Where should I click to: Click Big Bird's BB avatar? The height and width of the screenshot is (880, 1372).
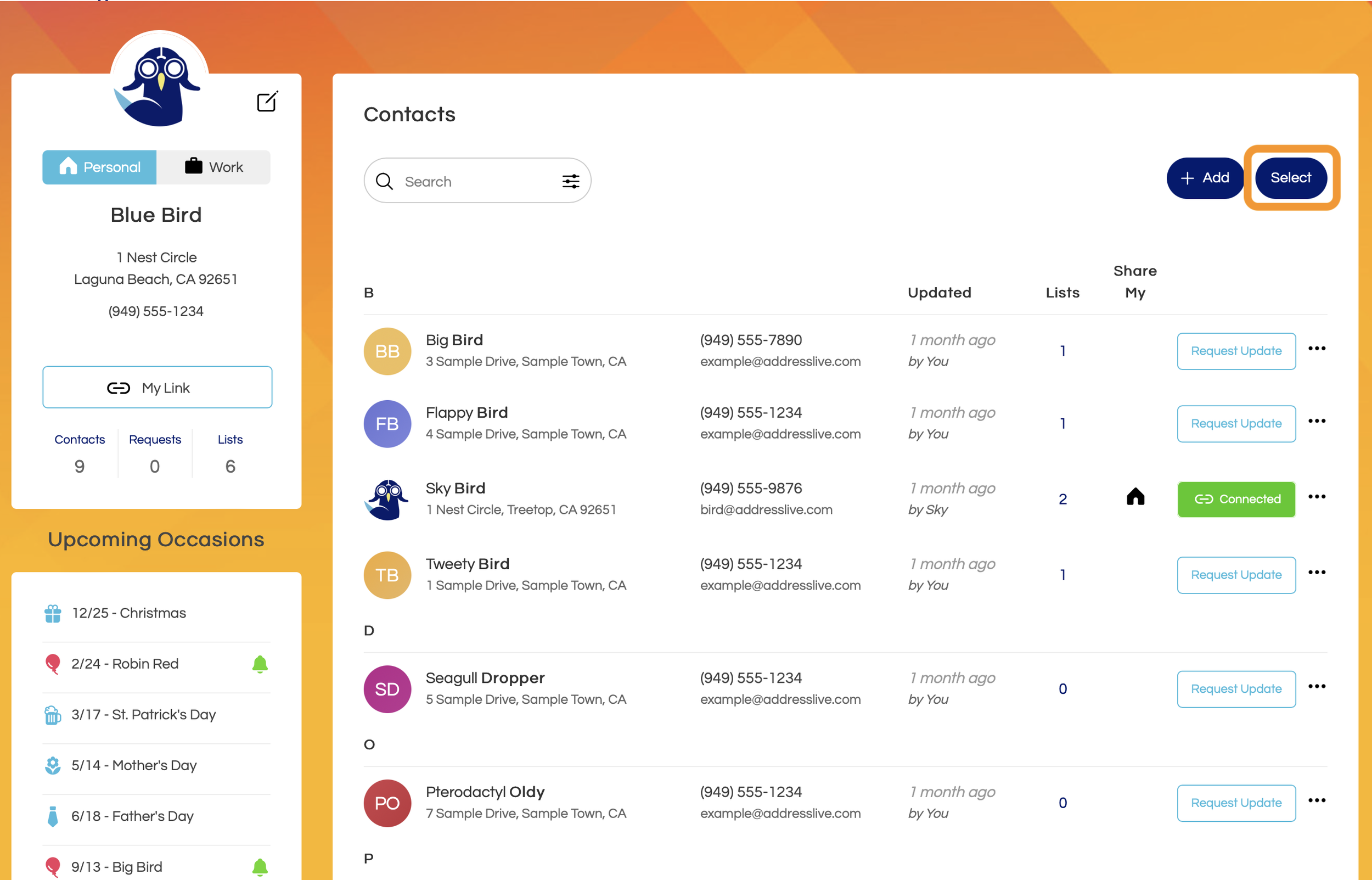[387, 351]
